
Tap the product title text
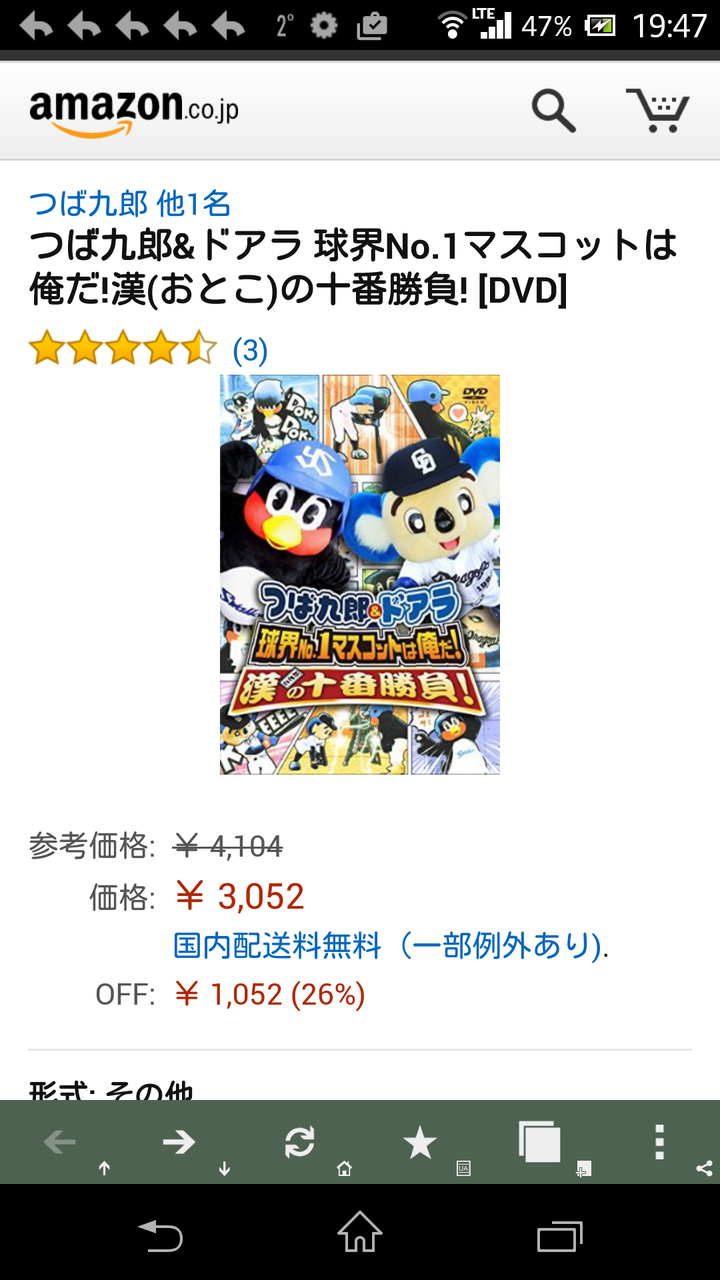pyautogui.click(x=353, y=267)
